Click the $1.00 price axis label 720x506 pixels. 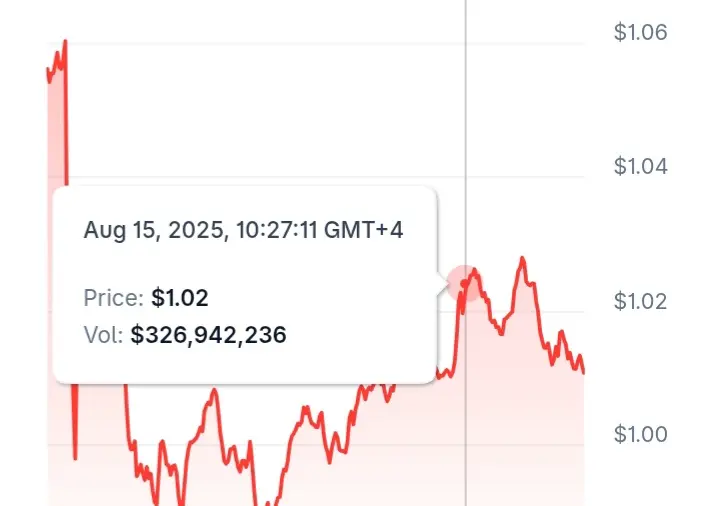(x=640, y=434)
